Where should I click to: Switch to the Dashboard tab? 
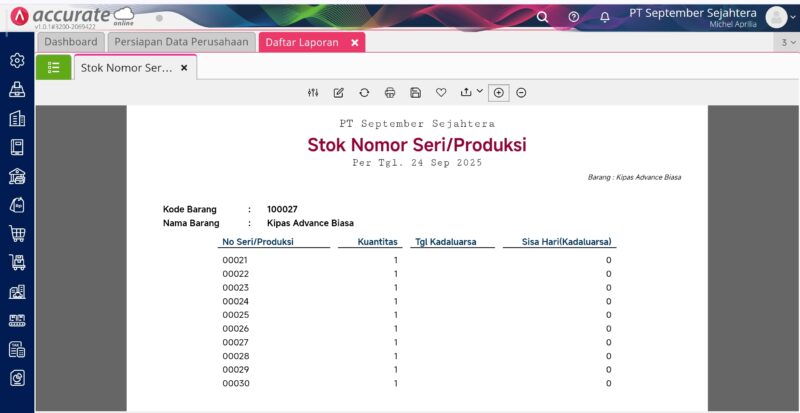point(71,42)
